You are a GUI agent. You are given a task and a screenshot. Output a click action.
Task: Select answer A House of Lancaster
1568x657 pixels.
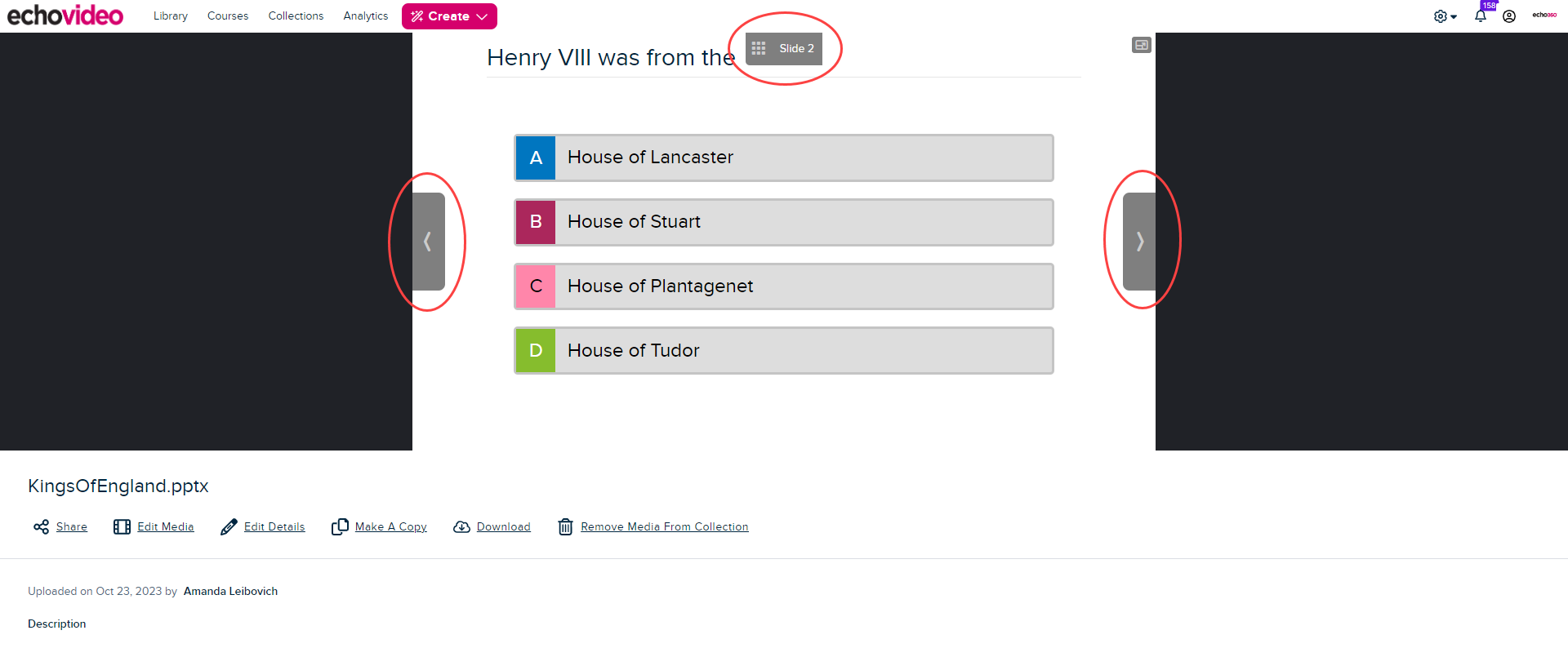tap(784, 158)
